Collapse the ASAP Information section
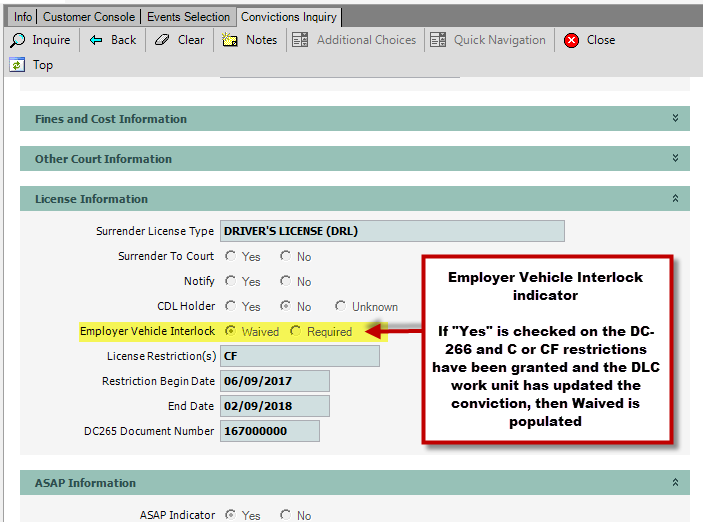 pos(676,483)
